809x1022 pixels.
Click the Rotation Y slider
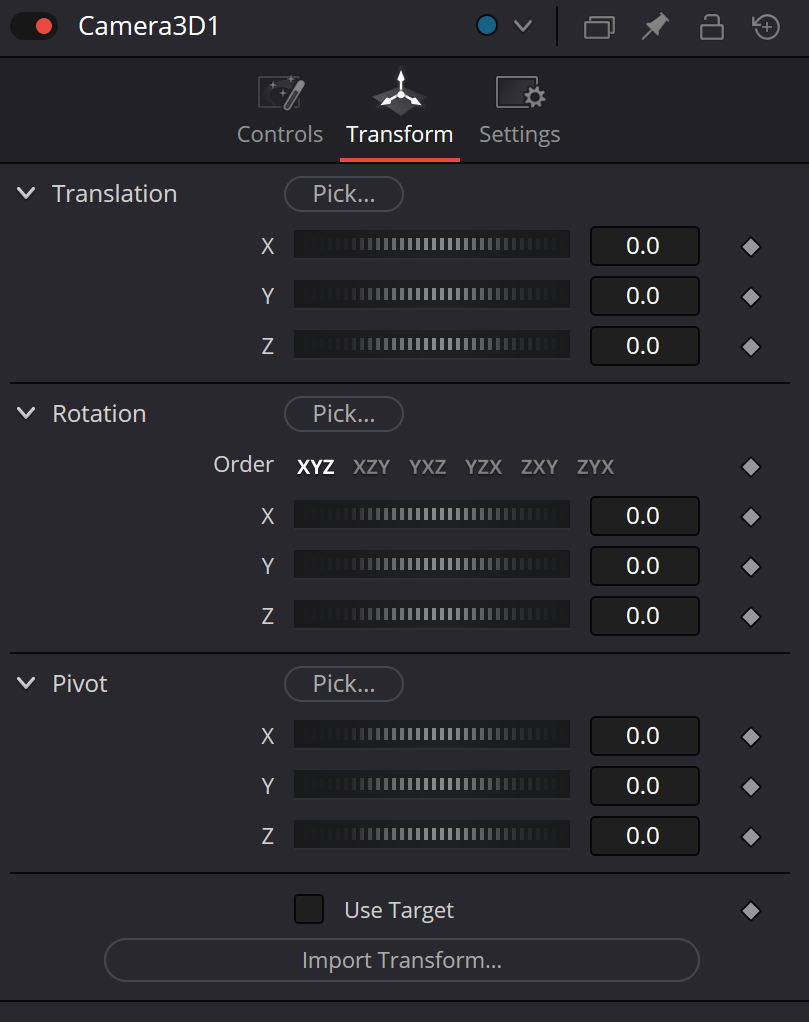coord(432,564)
